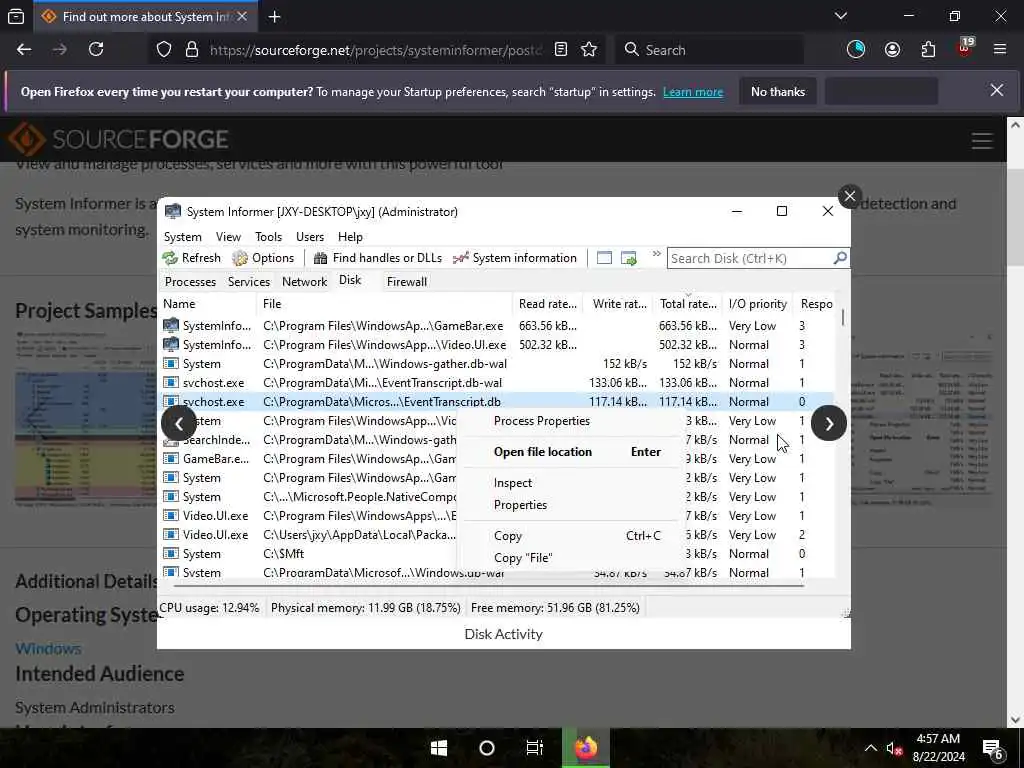Click the 'Windows' operating system link
The width and height of the screenshot is (1024, 768).
48,648
